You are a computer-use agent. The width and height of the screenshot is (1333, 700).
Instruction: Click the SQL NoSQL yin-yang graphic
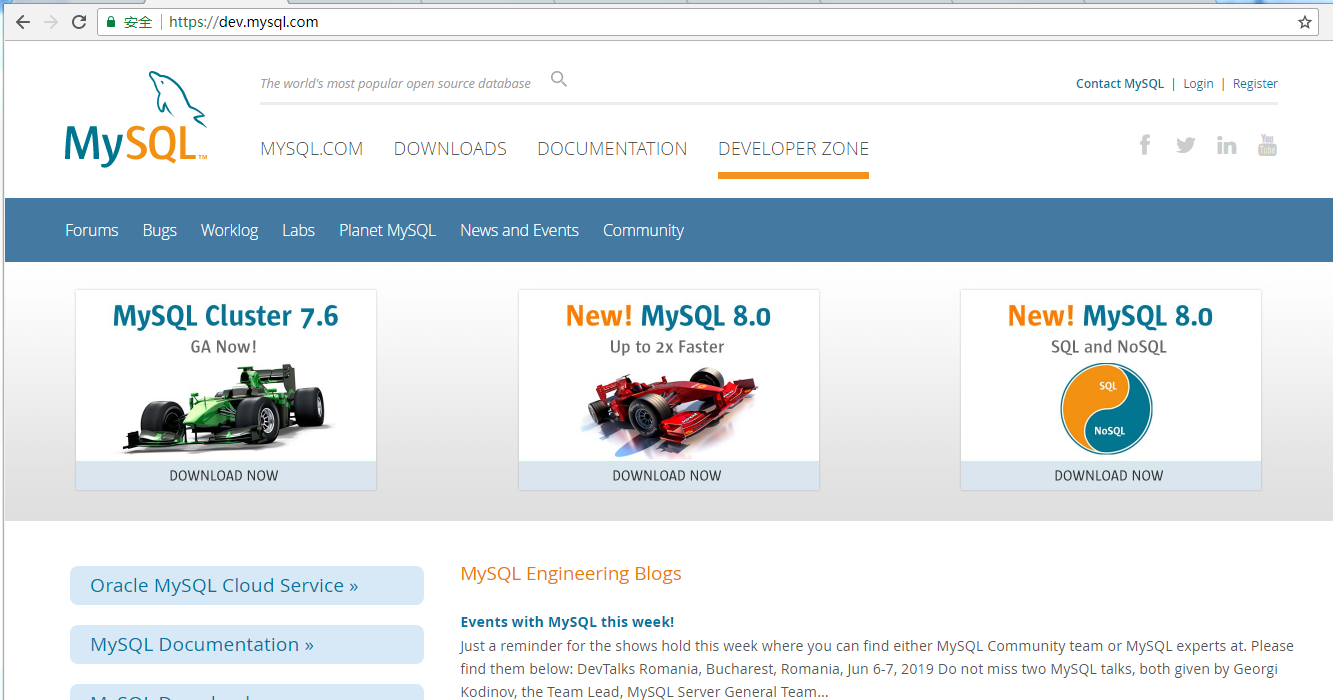point(1106,408)
